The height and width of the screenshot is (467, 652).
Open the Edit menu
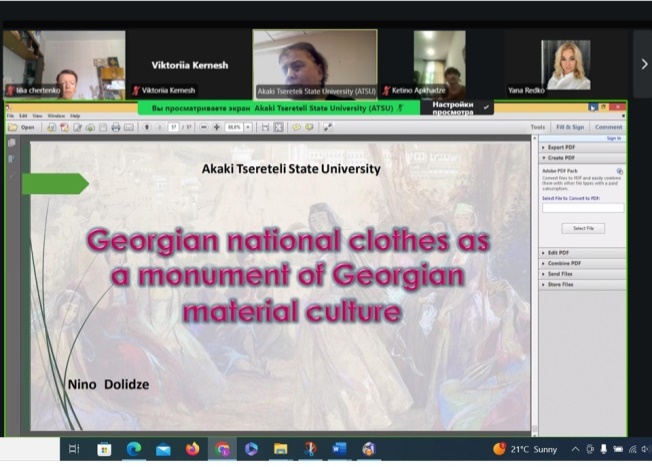[23, 116]
